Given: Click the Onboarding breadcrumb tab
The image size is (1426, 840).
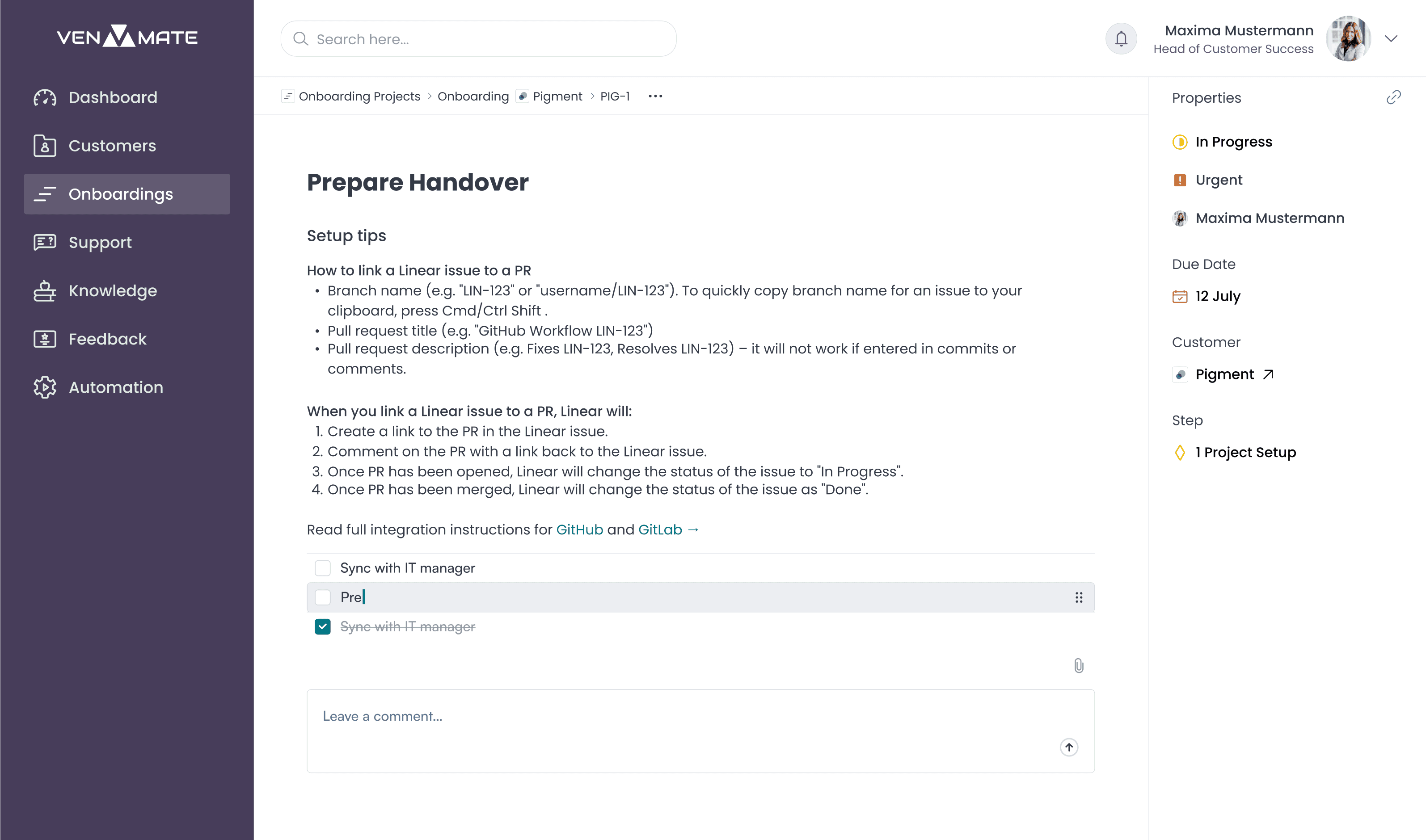Looking at the screenshot, I should [473, 96].
